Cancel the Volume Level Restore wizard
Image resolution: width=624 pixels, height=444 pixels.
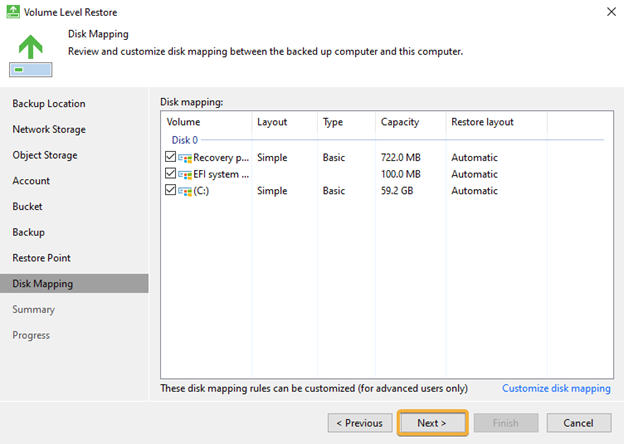(x=579, y=423)
